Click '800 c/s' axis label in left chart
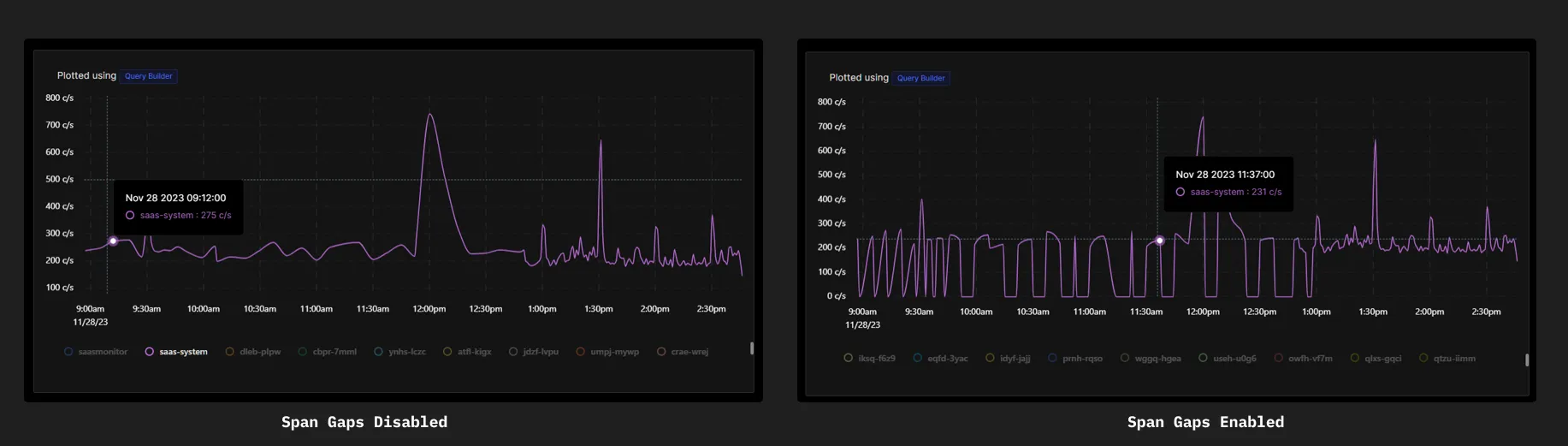Screen dimensions: 1568x446 (60, 98)
